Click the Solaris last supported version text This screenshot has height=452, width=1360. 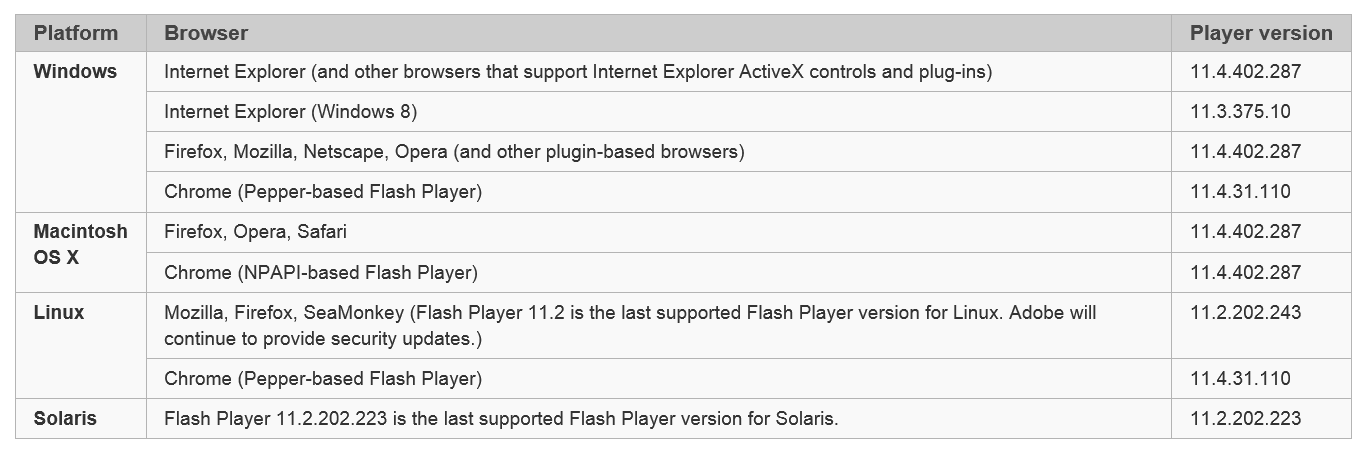(x=501, y=419)
